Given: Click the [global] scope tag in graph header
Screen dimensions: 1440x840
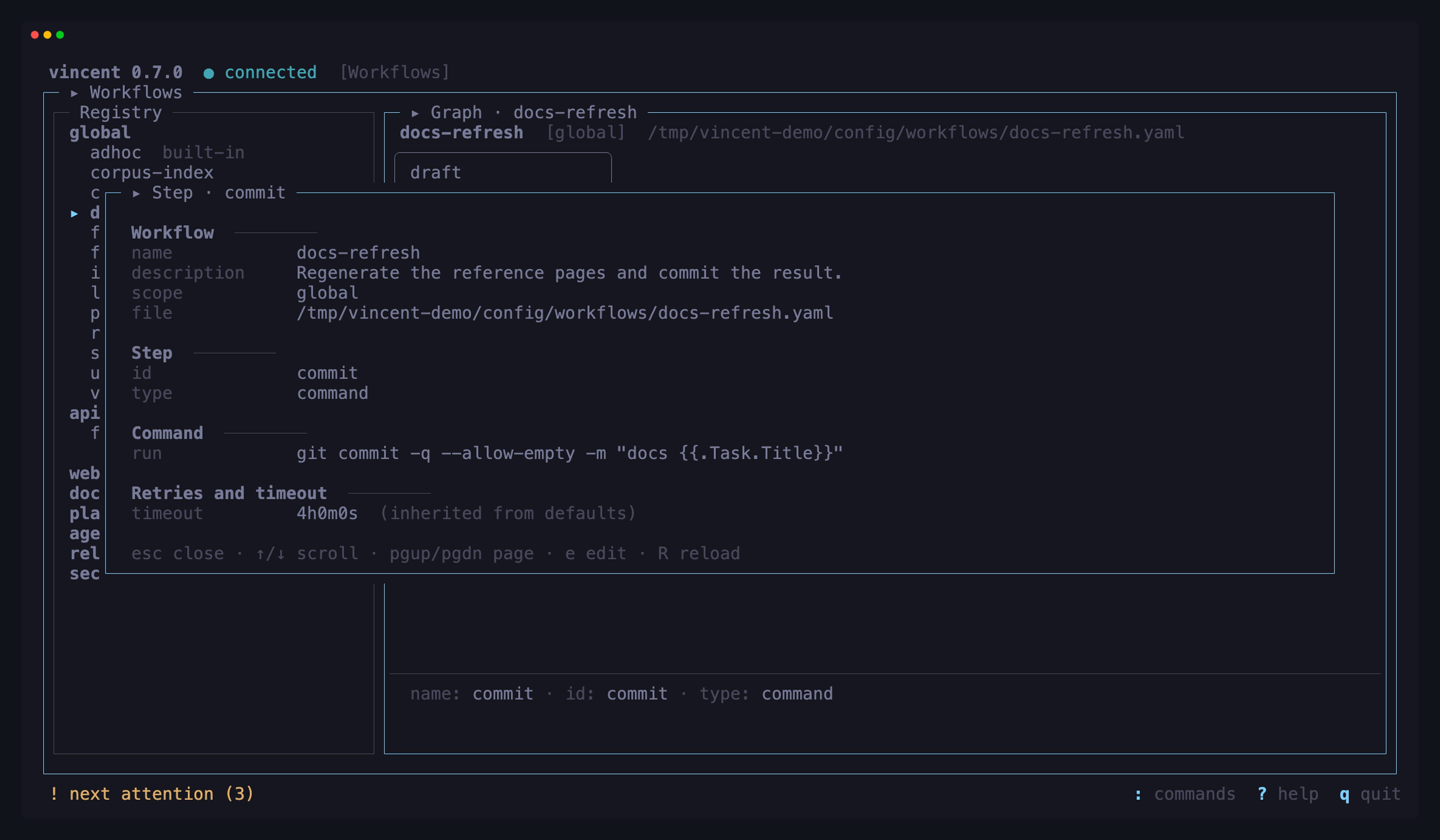Looking at the screenshot, I should (586, 133).
